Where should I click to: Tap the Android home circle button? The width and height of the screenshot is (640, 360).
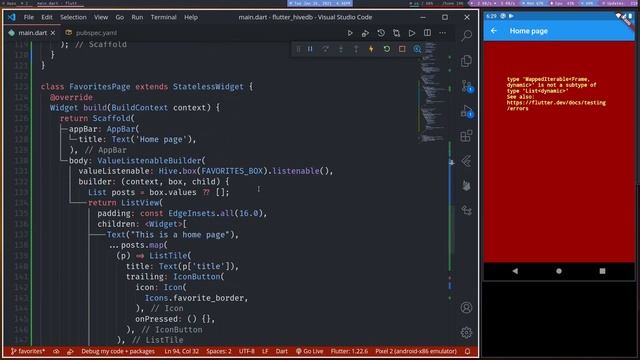click(559, 271)
